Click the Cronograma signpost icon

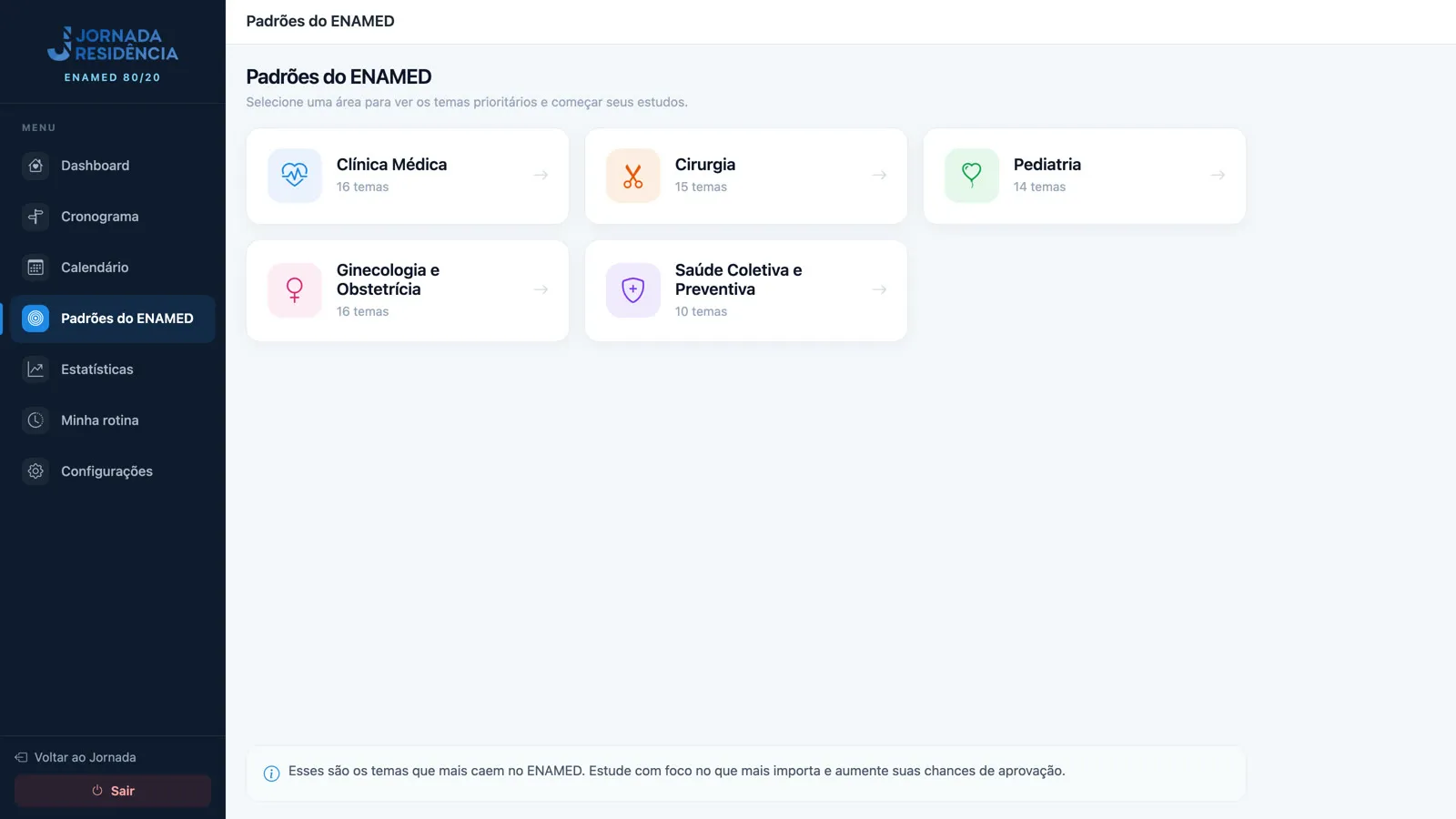click(35, 217)
